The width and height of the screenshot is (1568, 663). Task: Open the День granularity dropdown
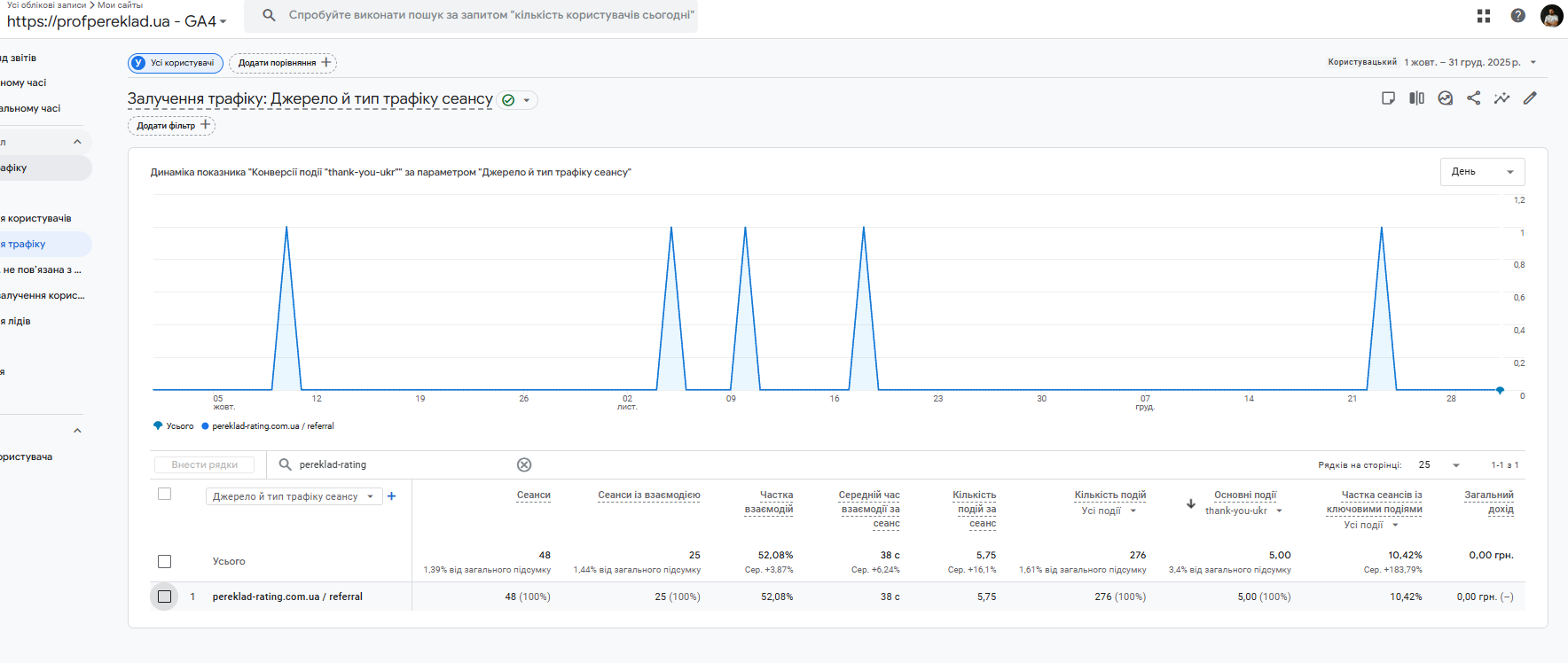point(1482,172)
